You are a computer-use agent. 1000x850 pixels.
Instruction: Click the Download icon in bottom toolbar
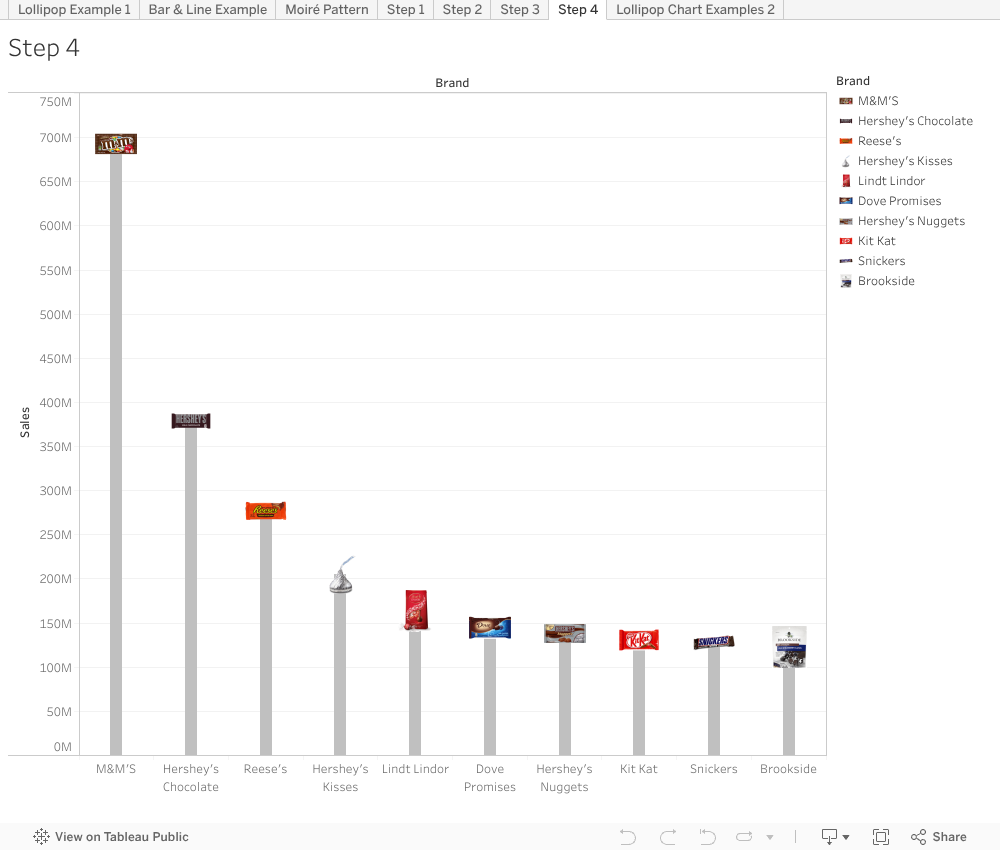(829, 836)
